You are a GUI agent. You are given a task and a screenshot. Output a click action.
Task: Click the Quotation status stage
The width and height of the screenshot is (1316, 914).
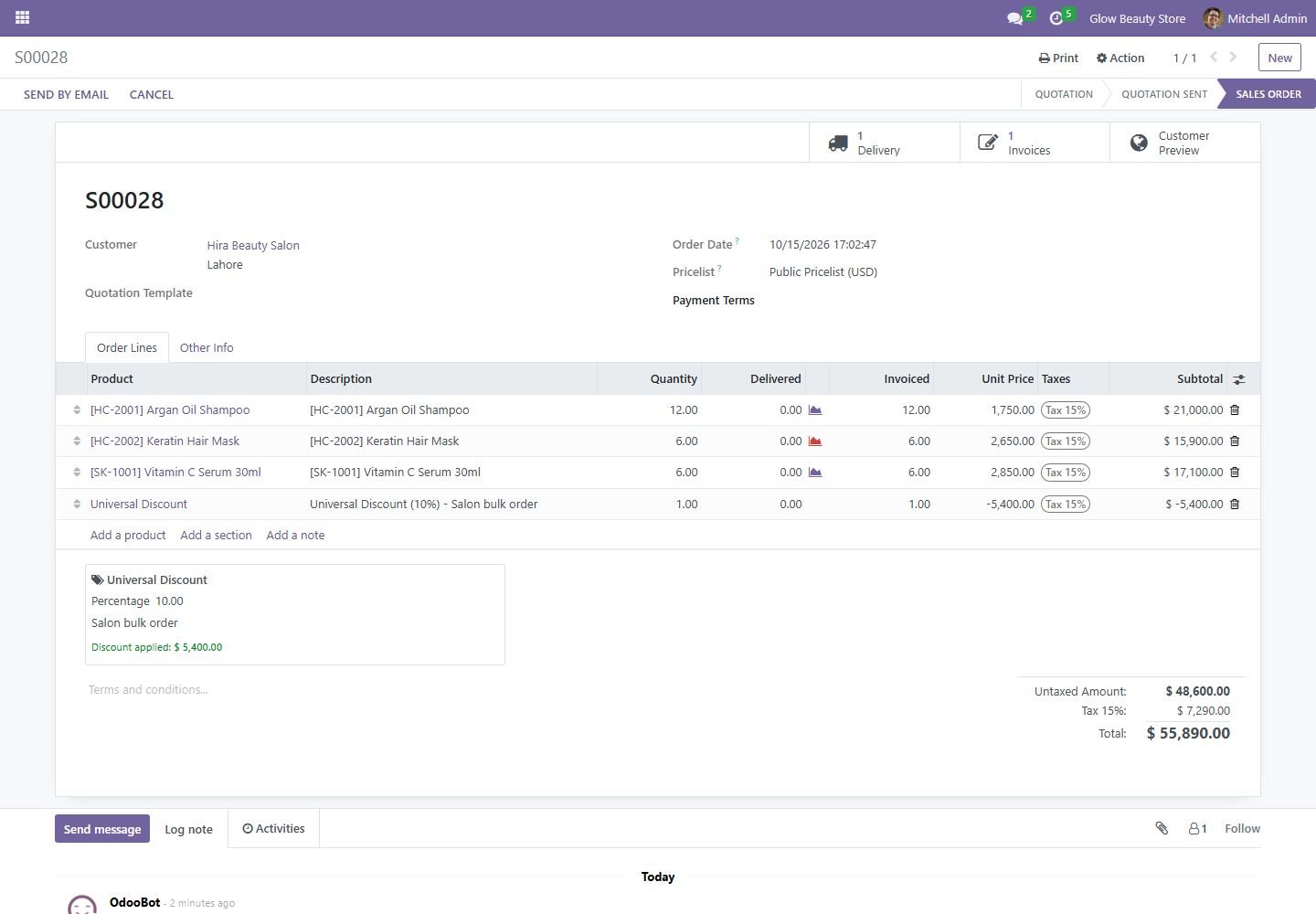1064,94
